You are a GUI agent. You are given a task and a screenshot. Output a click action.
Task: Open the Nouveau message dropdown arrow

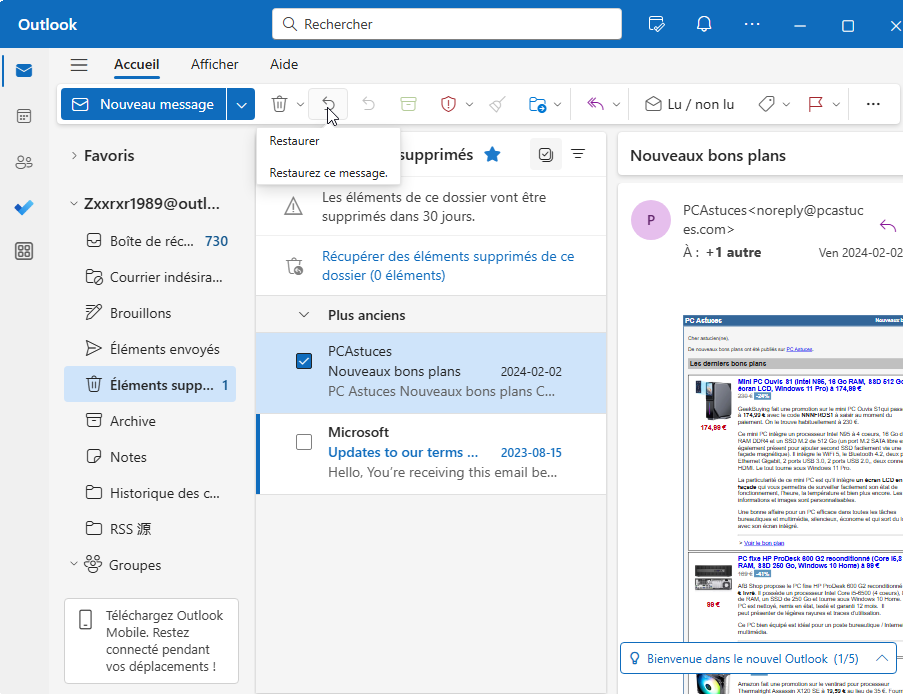pos(241,104)
